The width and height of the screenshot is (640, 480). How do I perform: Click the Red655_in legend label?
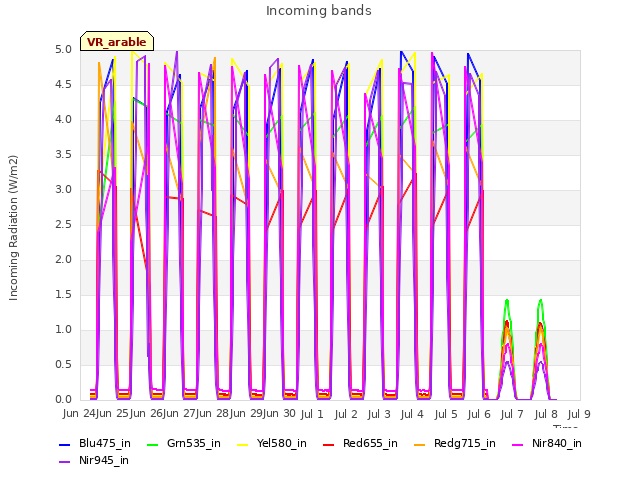370,443
